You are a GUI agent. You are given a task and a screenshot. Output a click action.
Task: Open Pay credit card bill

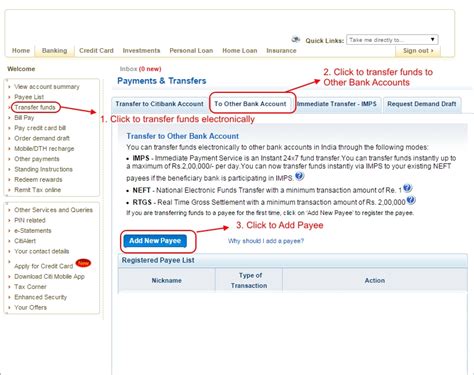pos(40,128)
